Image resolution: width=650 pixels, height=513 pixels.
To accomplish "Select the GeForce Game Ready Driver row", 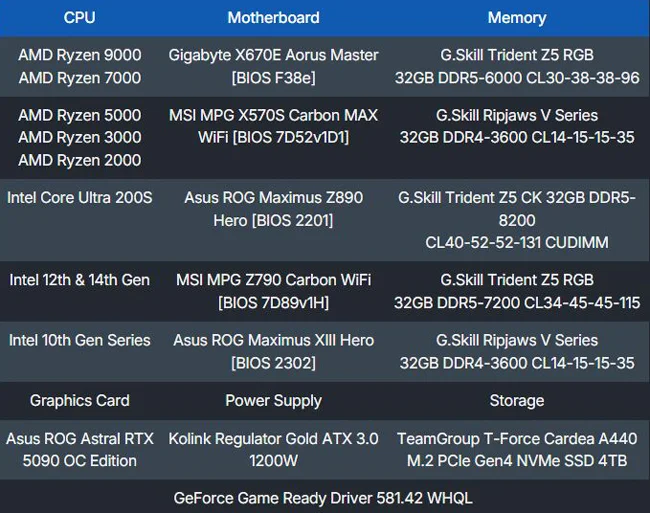I will 323,497.
